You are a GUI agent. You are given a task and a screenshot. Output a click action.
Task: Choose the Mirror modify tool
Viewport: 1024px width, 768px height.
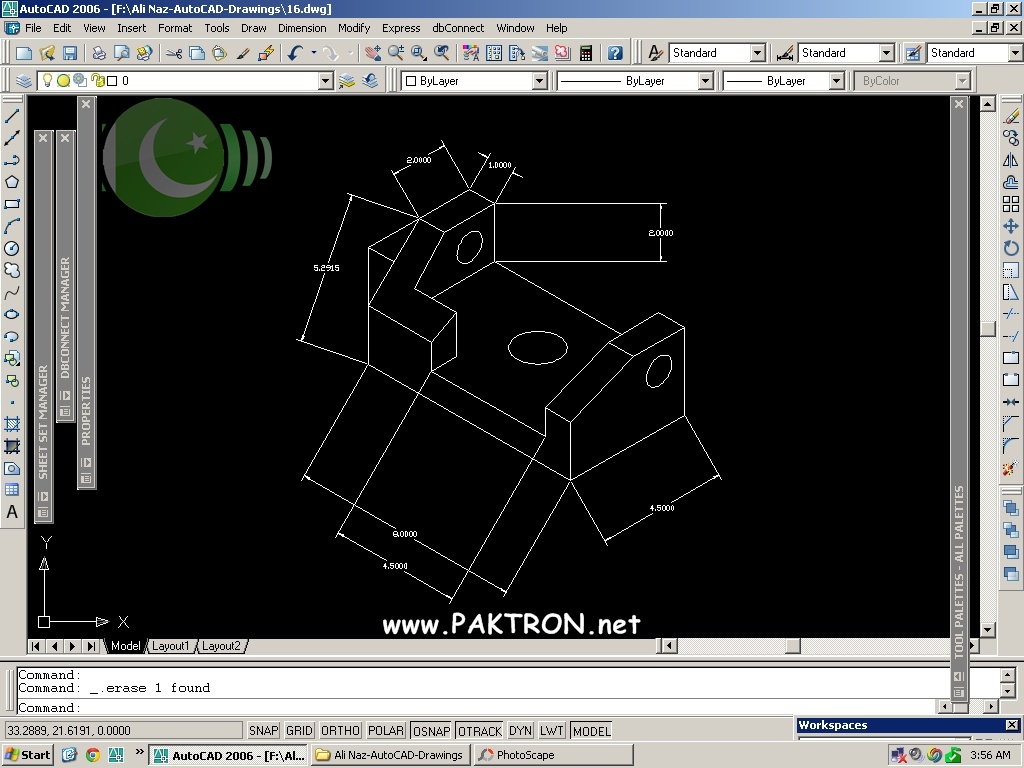tap(1010, 160)
